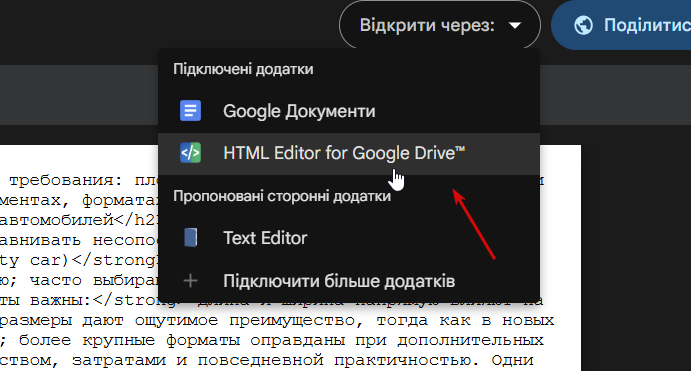This screenshot has width=691, height=371.
Task: Select the Text Editor suggested app
Action: (x=349, y=238)
